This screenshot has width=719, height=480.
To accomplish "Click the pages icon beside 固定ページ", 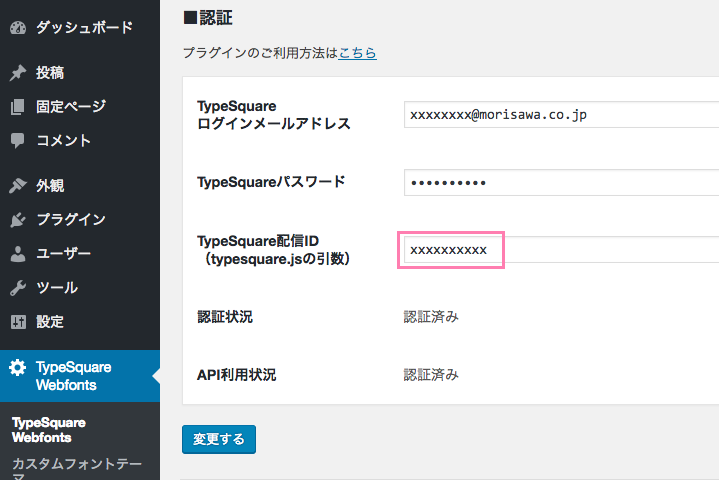I will click(x=17, y=107).
